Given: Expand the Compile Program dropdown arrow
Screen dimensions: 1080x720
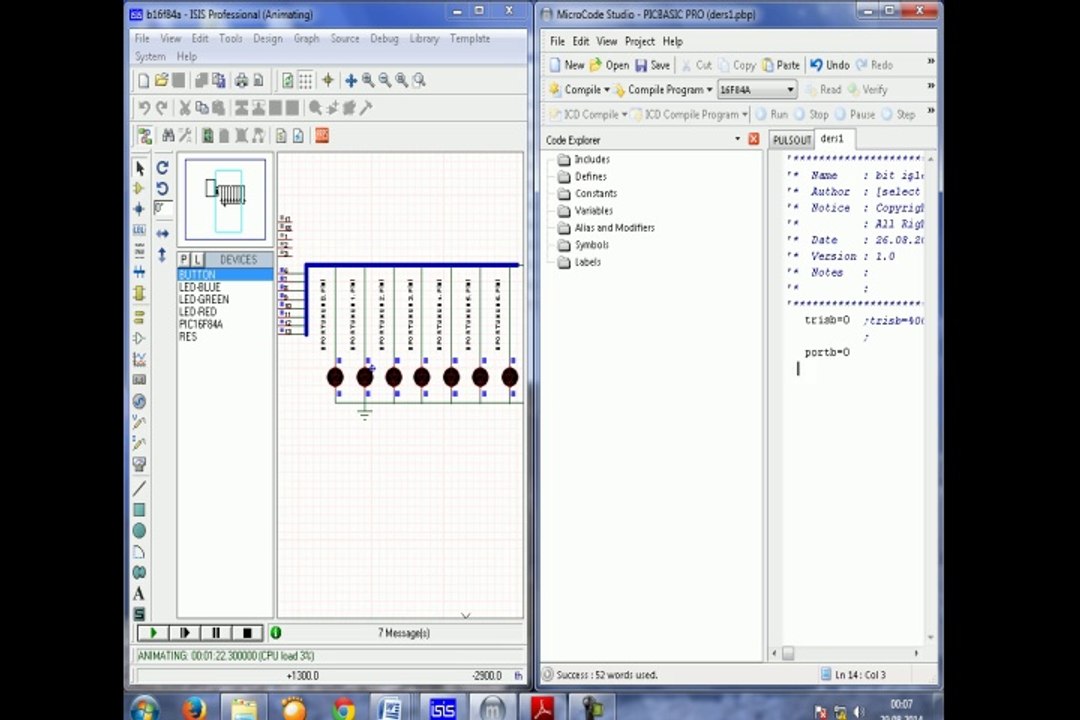Looking at the screenshot, I should pyautogui.click(x=709, y=90).
